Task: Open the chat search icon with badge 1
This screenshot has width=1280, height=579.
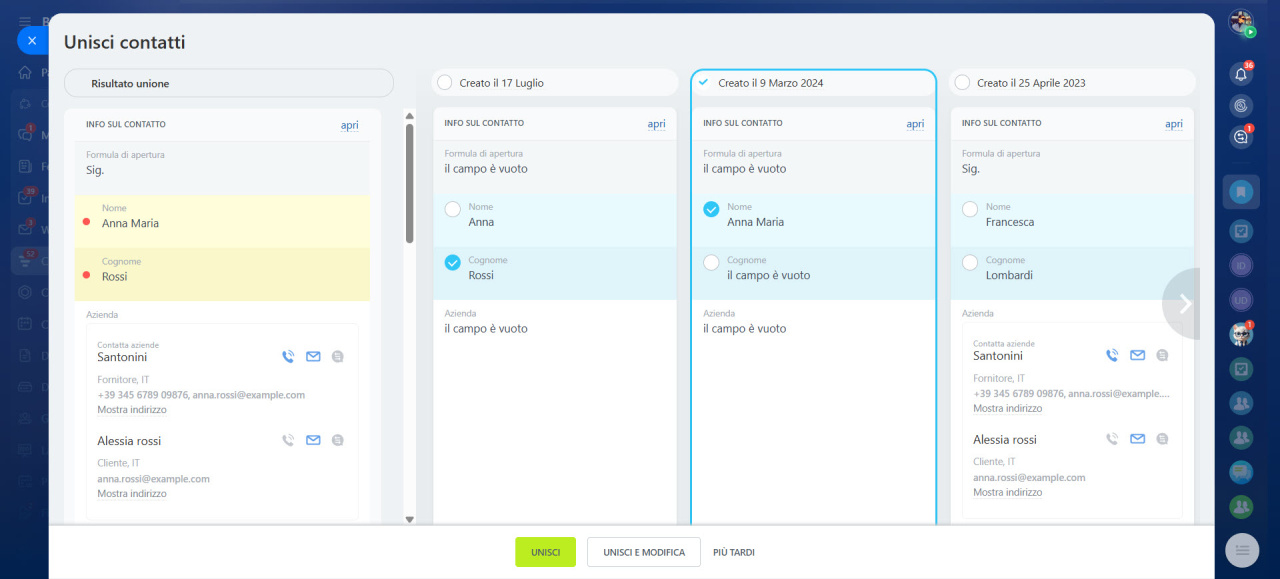Action: coord(1241,137)
